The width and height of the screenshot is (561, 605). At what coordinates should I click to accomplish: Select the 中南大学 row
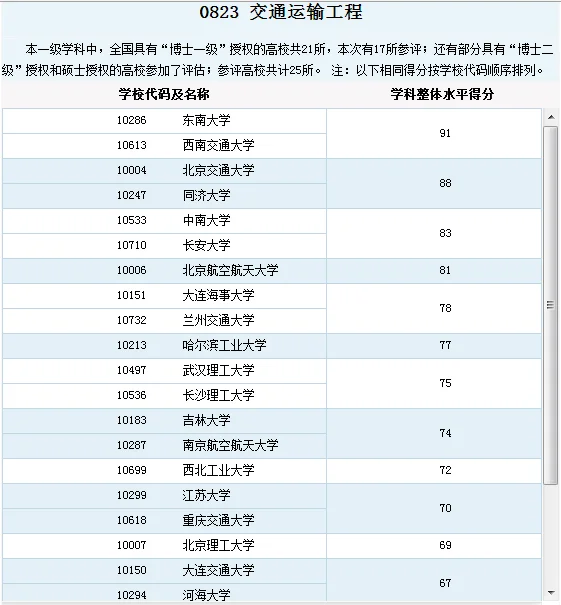pos(164,221)
